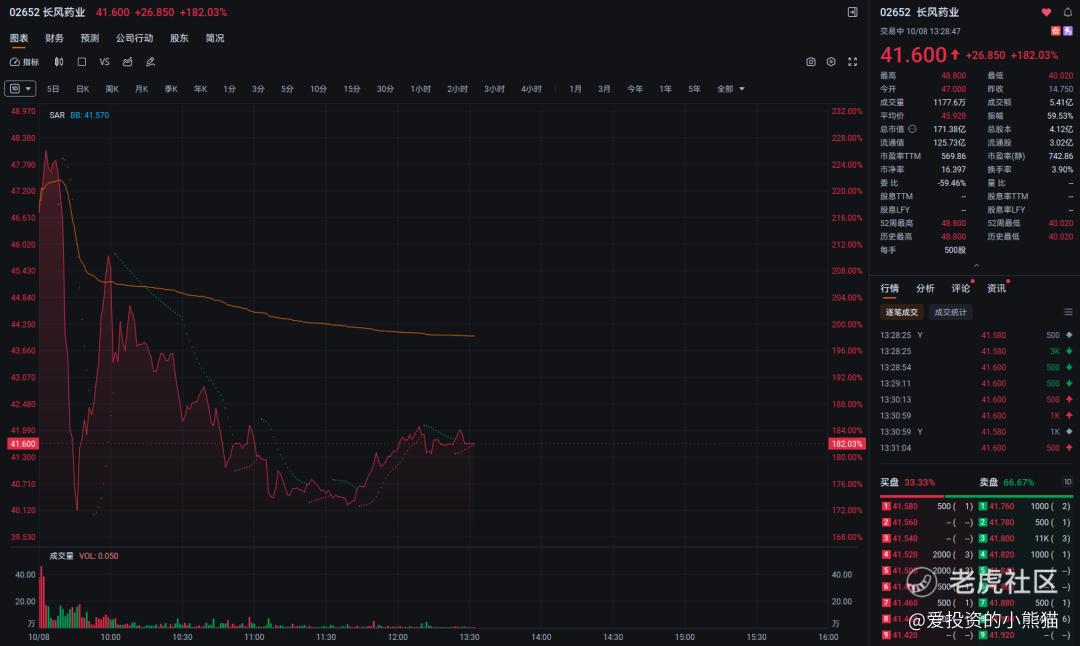Select the 年K interval
Viewport: 1080px width, 646px height.
click(200, 89)
